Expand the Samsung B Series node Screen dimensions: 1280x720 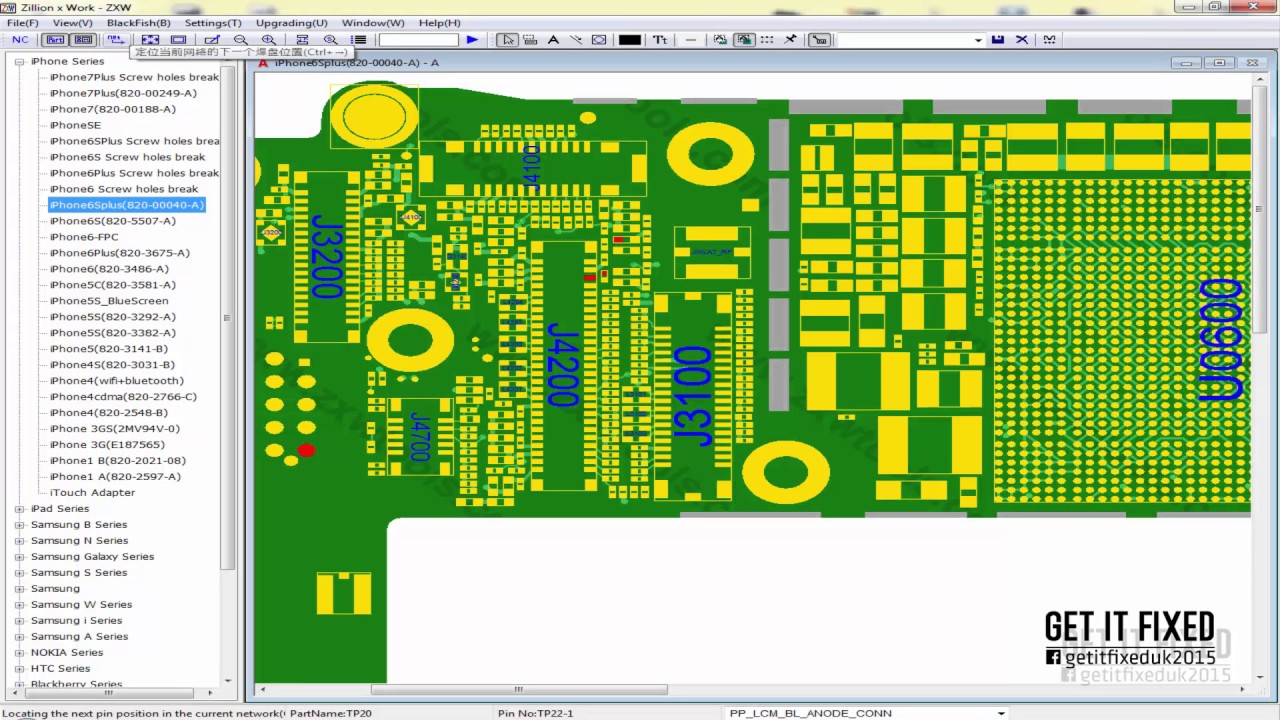(20, 525)
